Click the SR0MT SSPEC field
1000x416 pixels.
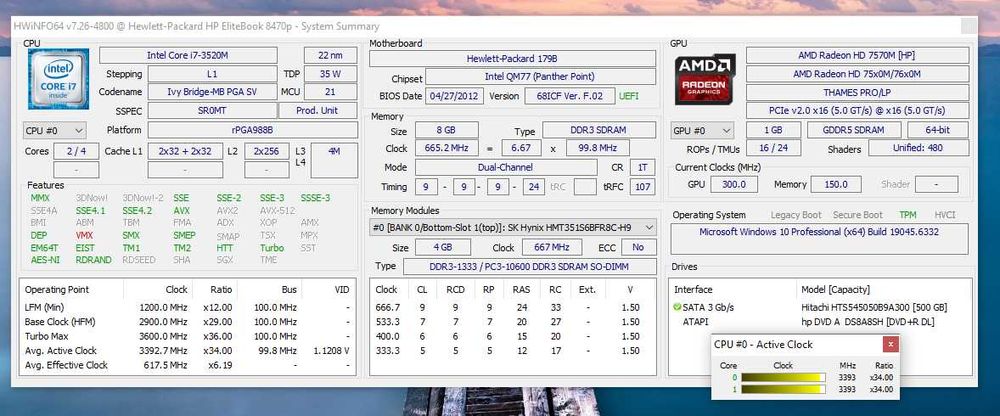pyautogui.click(x=212, y=110)
